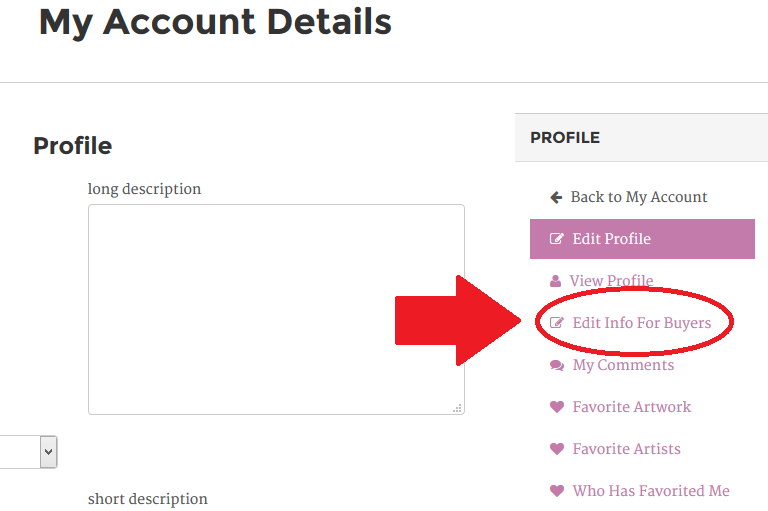This screenshot has height=511, width=768.
Task: Open the My Comments page
Action: tap(623, 365)
